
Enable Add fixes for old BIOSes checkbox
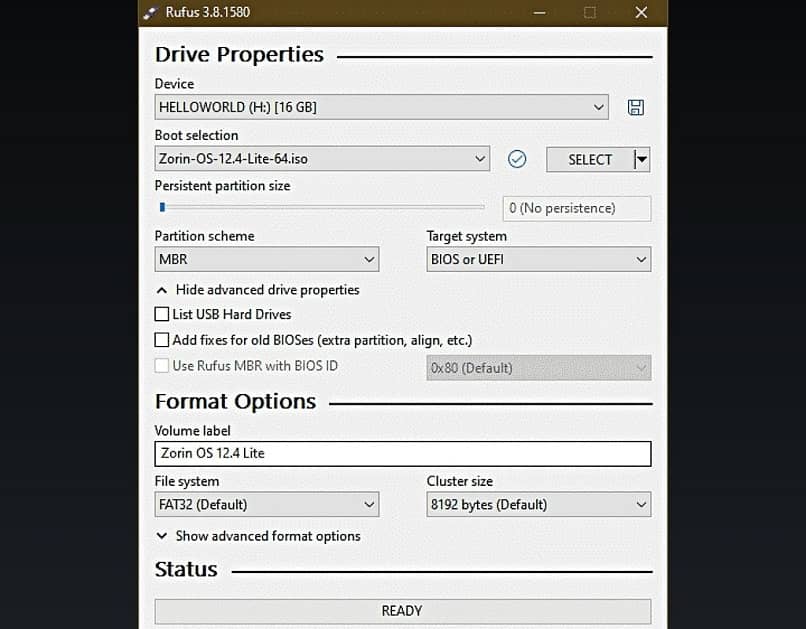click(x=162, y=340)
